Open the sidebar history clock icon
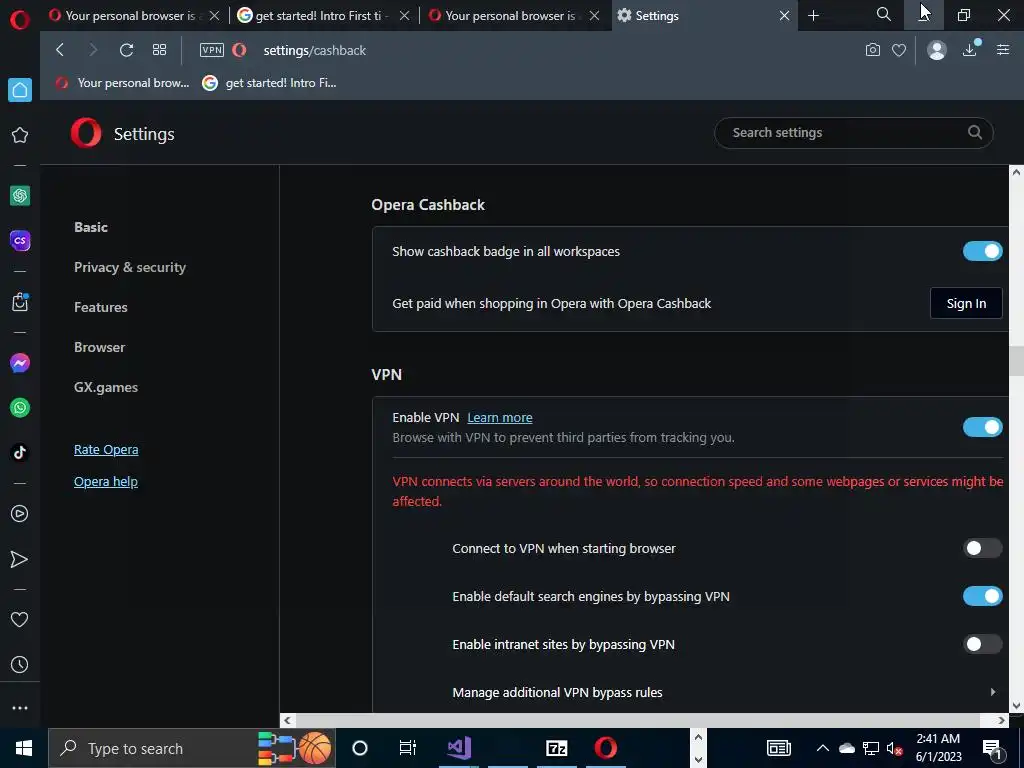 [x=20, y=664]
